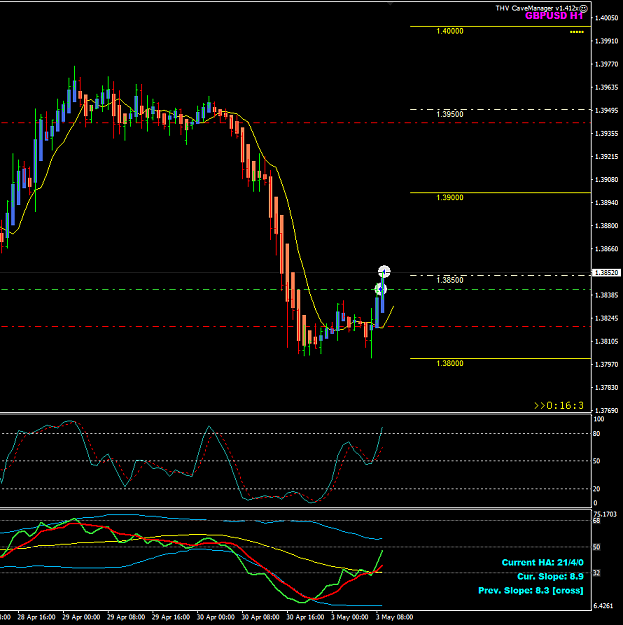Click the 30 Apr 16:00 time label
Image resolution: width=623 pixels, height=625 pixels.
coord(305,617)
